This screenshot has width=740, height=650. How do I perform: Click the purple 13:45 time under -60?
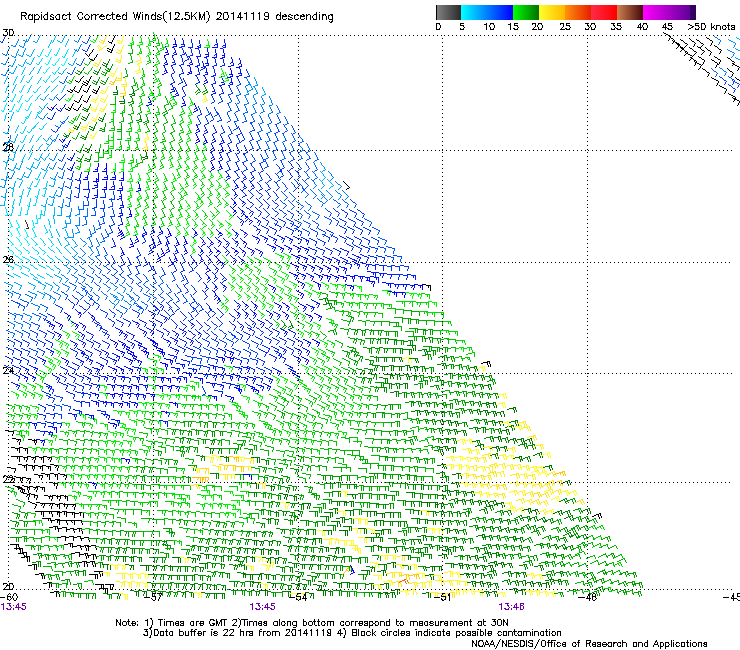point(14,607)
